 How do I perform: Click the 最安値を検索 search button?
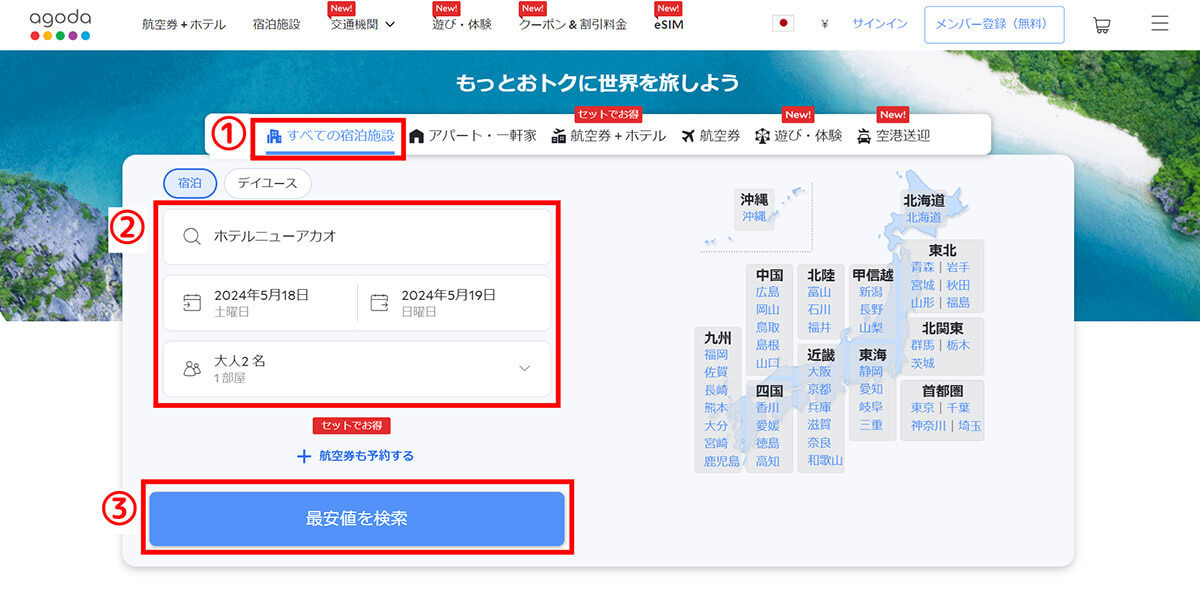[357, 519]
